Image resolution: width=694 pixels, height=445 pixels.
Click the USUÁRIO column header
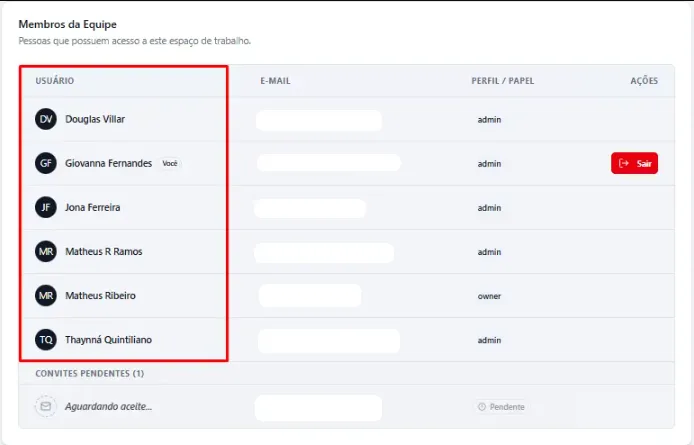click(x=55, y=81)
